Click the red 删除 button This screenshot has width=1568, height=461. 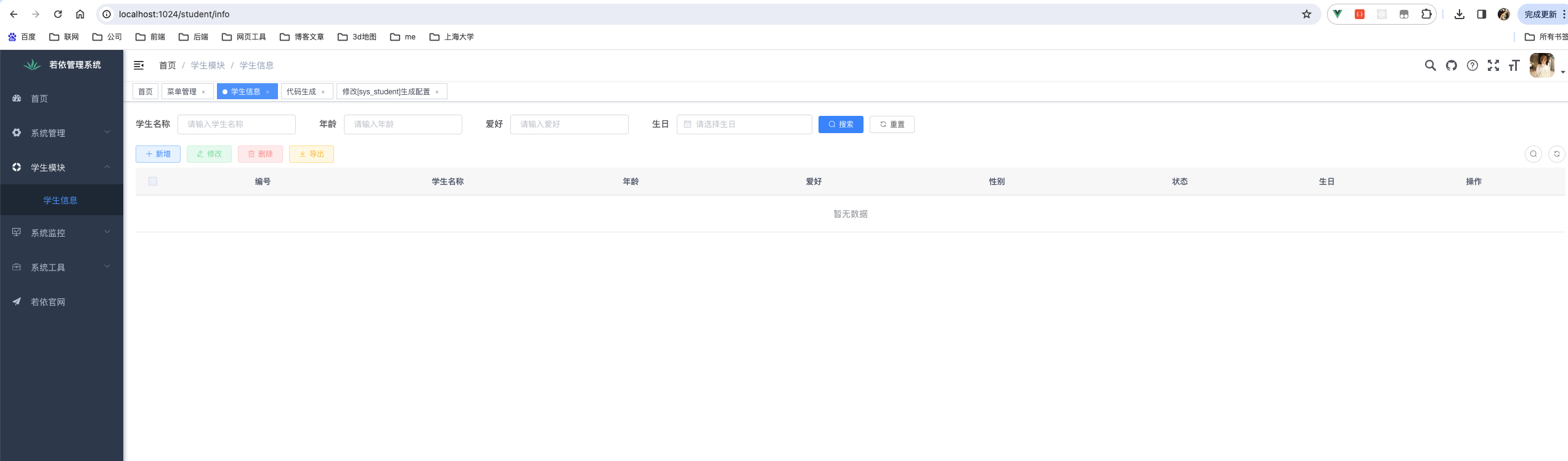(x=260, y=154)
